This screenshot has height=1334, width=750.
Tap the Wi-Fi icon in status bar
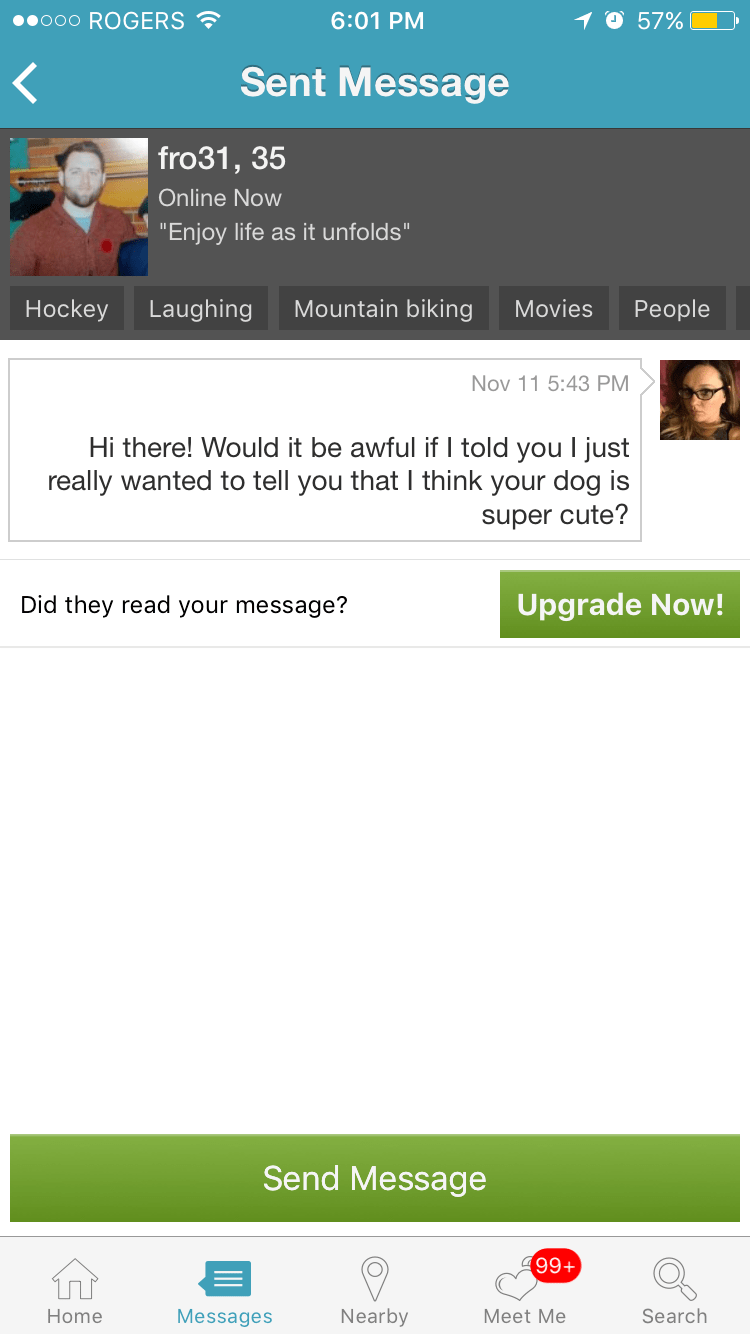[208, 21]
